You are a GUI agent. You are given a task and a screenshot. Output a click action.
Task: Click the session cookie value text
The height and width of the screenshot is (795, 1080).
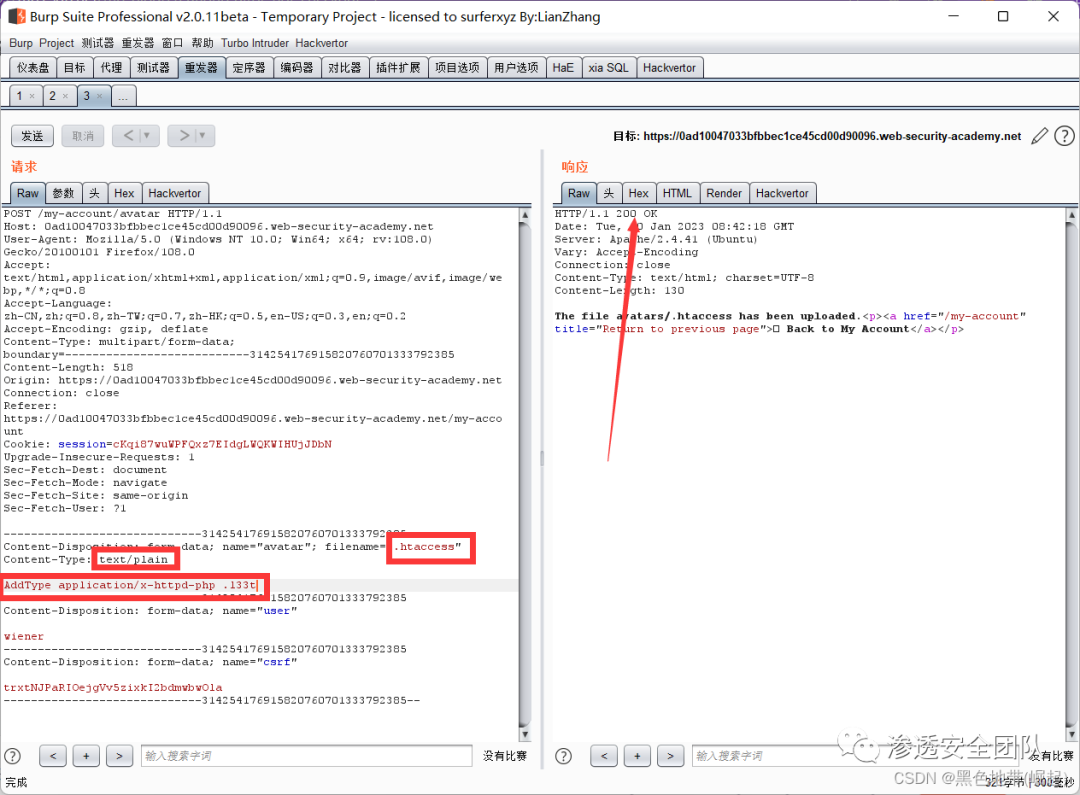(x=222, y=444)
